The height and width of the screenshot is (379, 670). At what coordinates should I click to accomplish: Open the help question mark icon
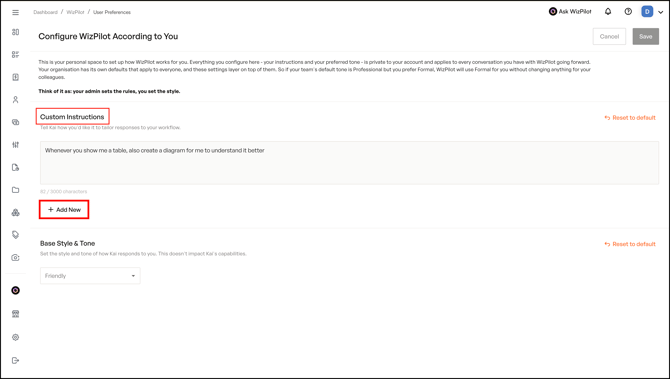coord(628,12)
